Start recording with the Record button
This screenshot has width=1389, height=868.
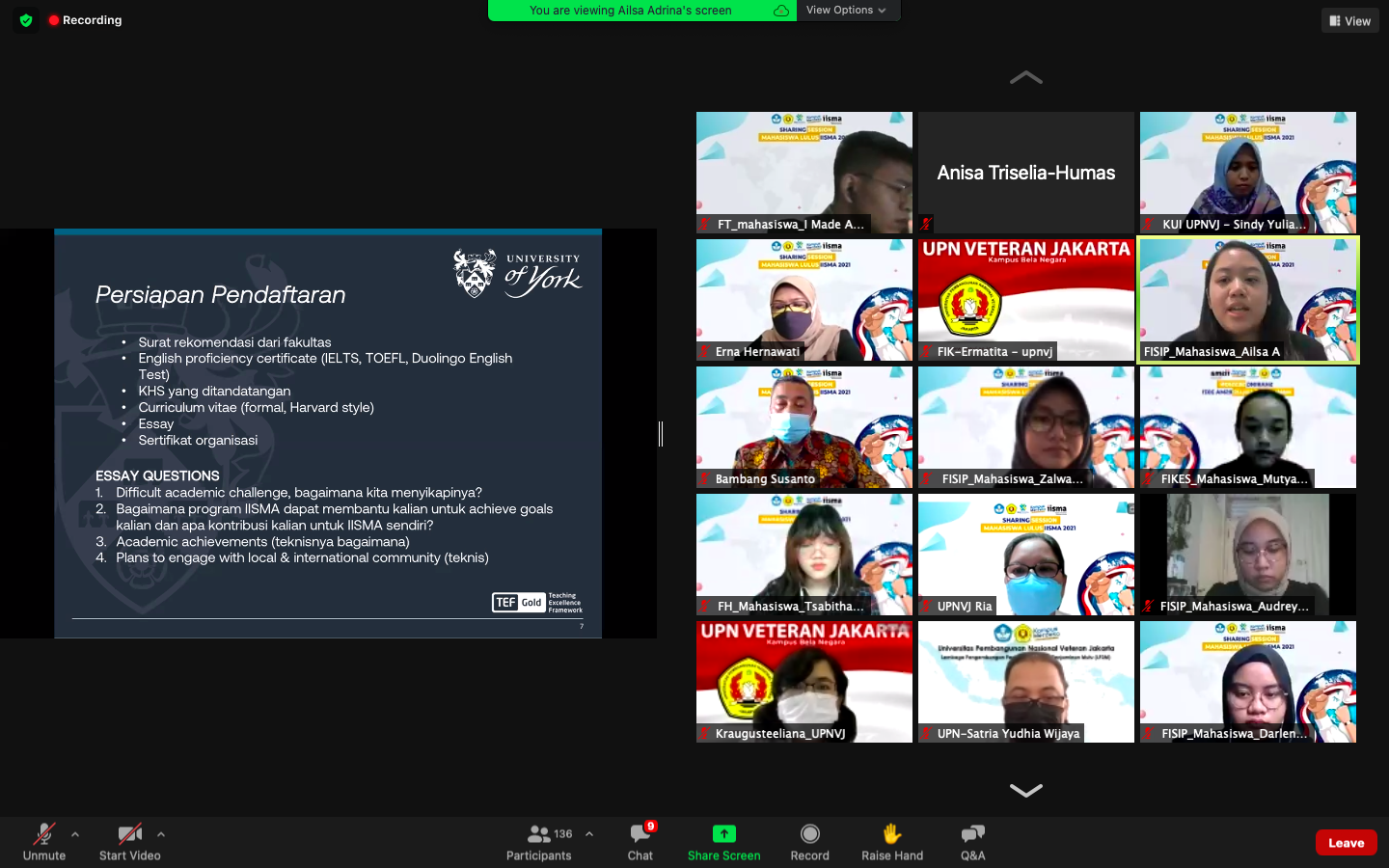pyautogui.click(x=809, y=841)
